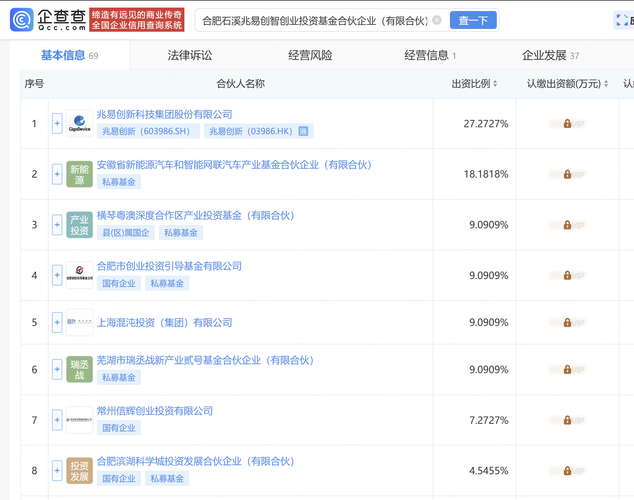Open the 经营信息 tab
This screenshot has height=500, width=634.
(x=430, y=55)
